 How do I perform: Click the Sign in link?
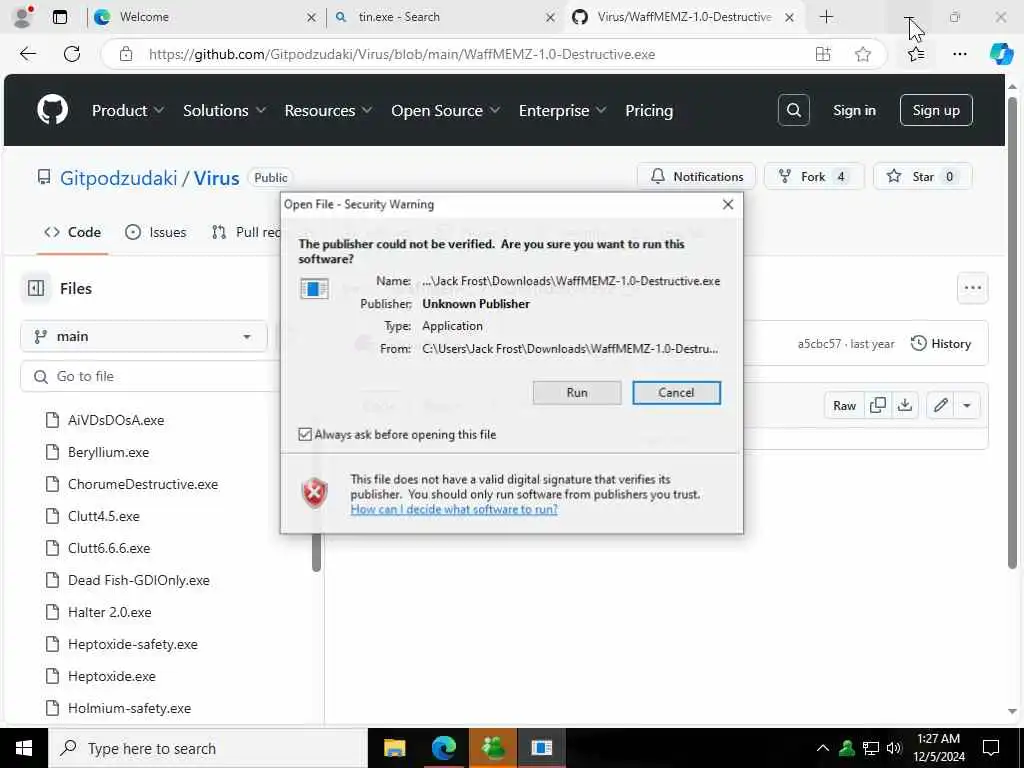pos(854,110)
